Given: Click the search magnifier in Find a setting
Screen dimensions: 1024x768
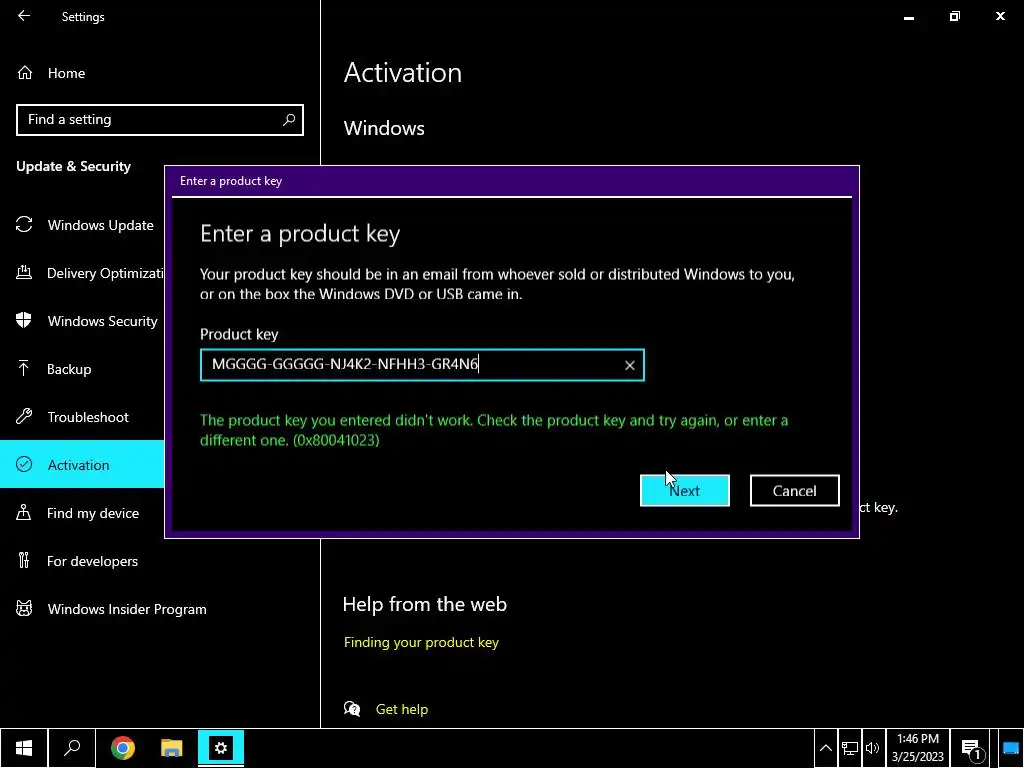Looking at the screenshot, I should click(289, 120).
